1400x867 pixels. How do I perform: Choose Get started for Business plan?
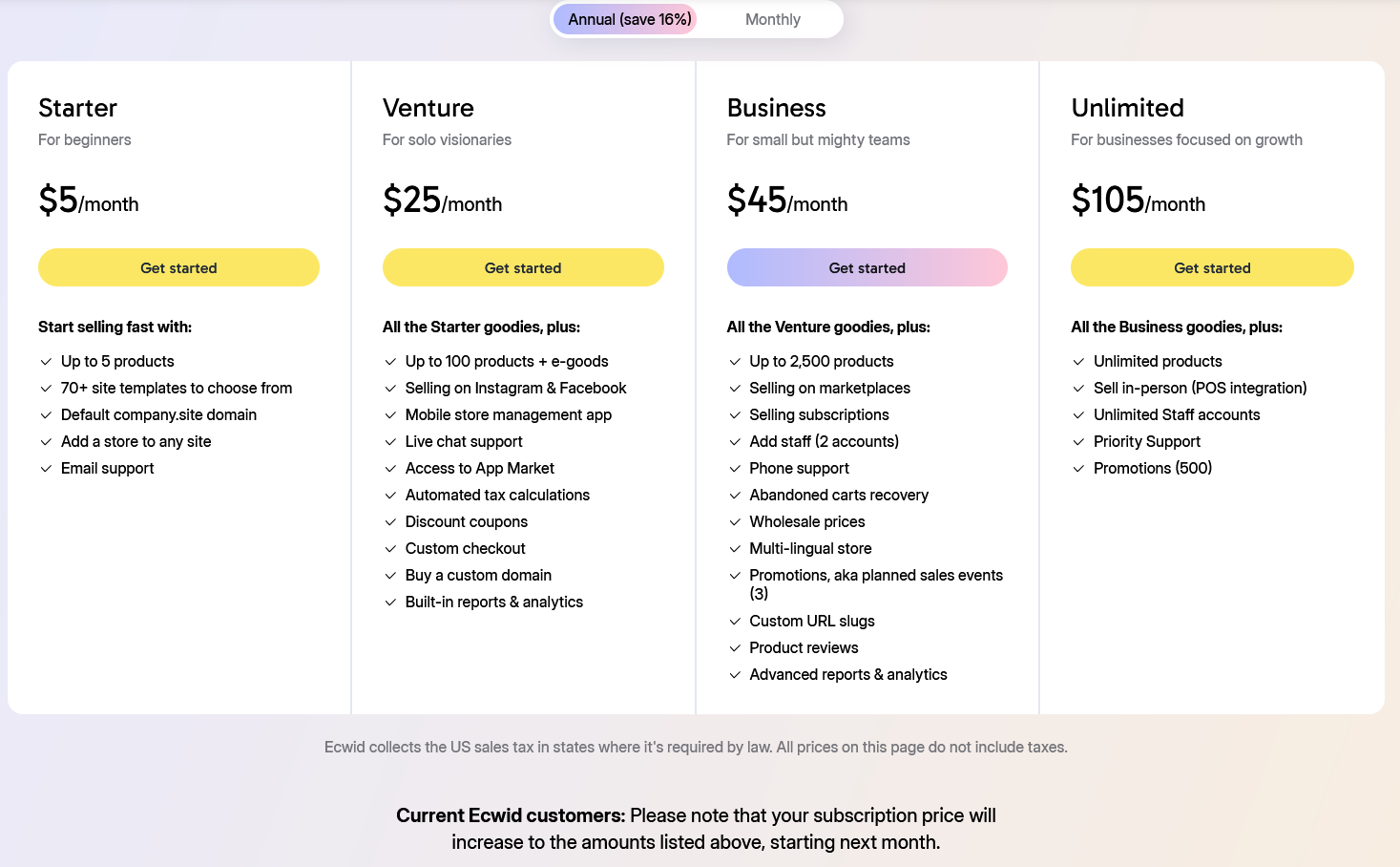(x=867, y=267)
